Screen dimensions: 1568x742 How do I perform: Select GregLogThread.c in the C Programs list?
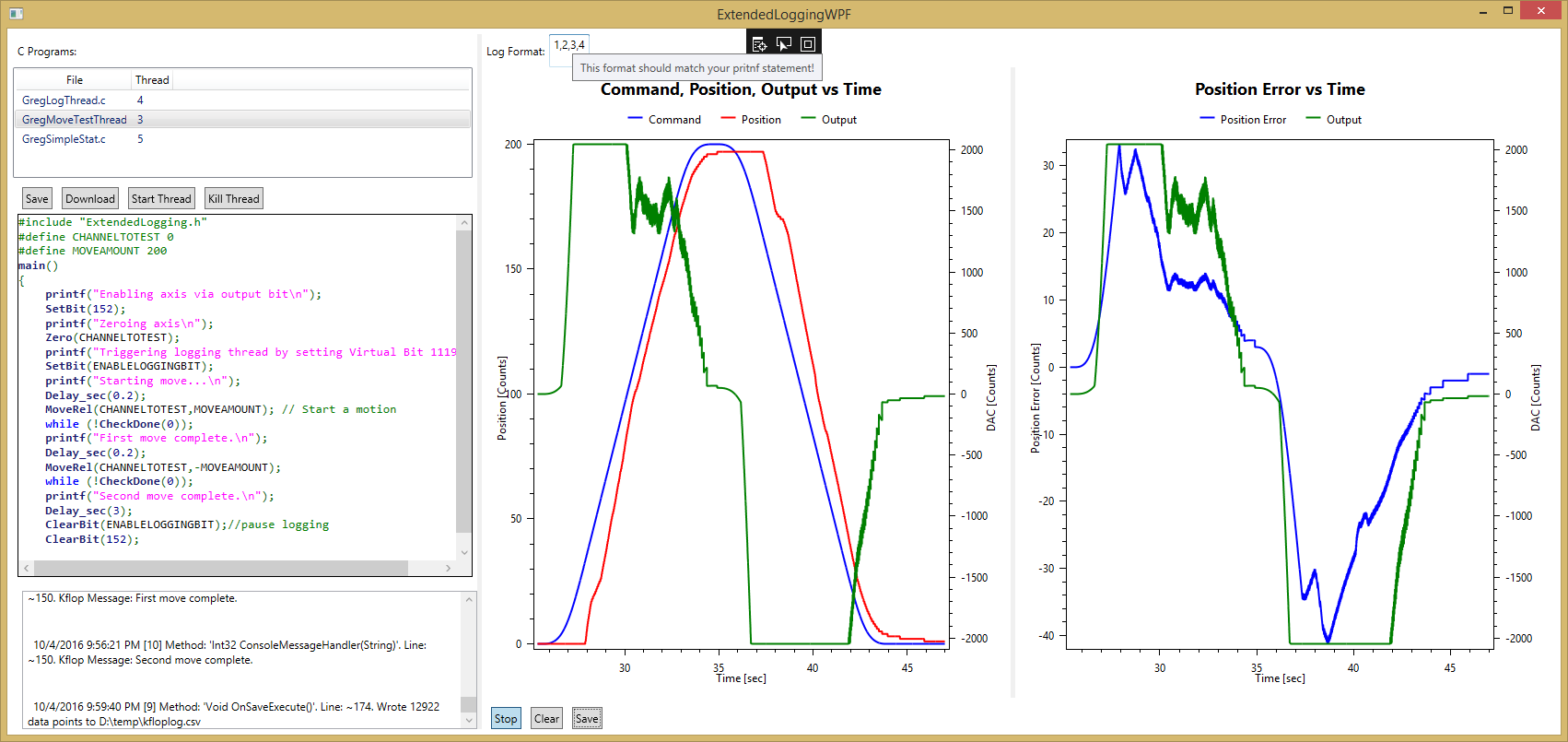pyautogui.click(x=64, y=100)
